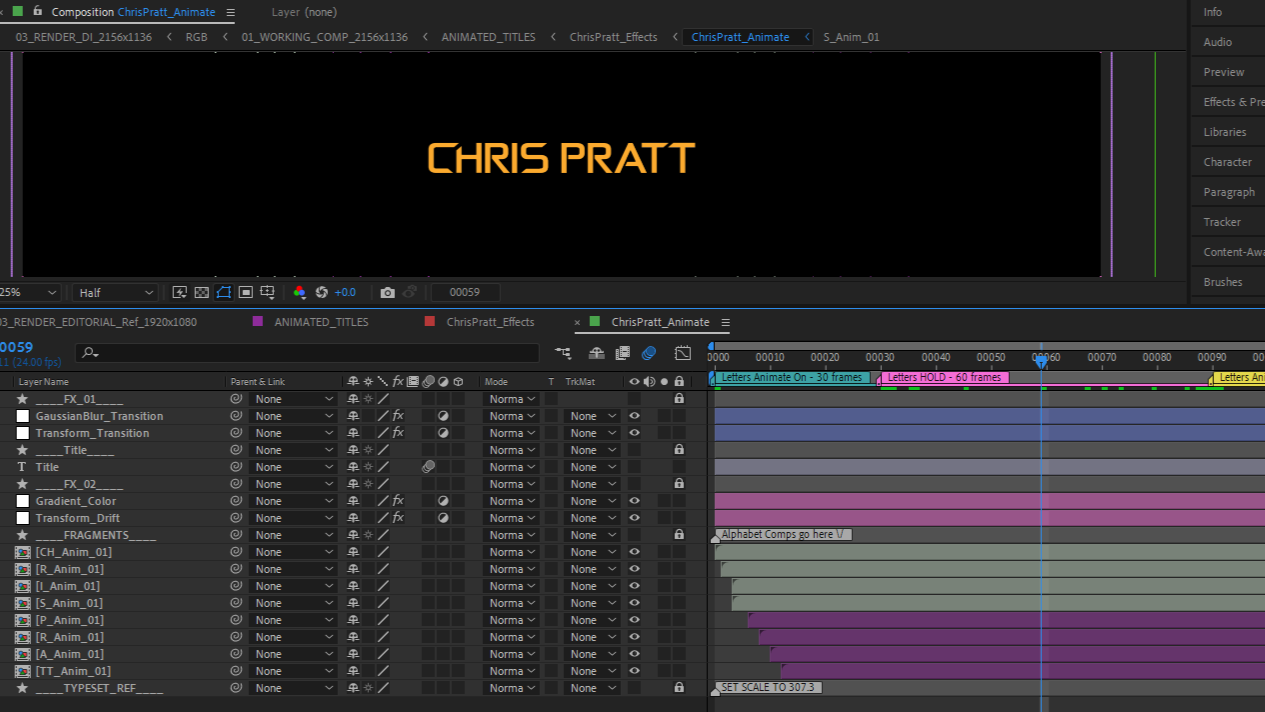Viewport: 1265px width, 712px height.
Task: Open the composition mini-flowchart icon
Action: pyautogui.click(x=563, y=353)
